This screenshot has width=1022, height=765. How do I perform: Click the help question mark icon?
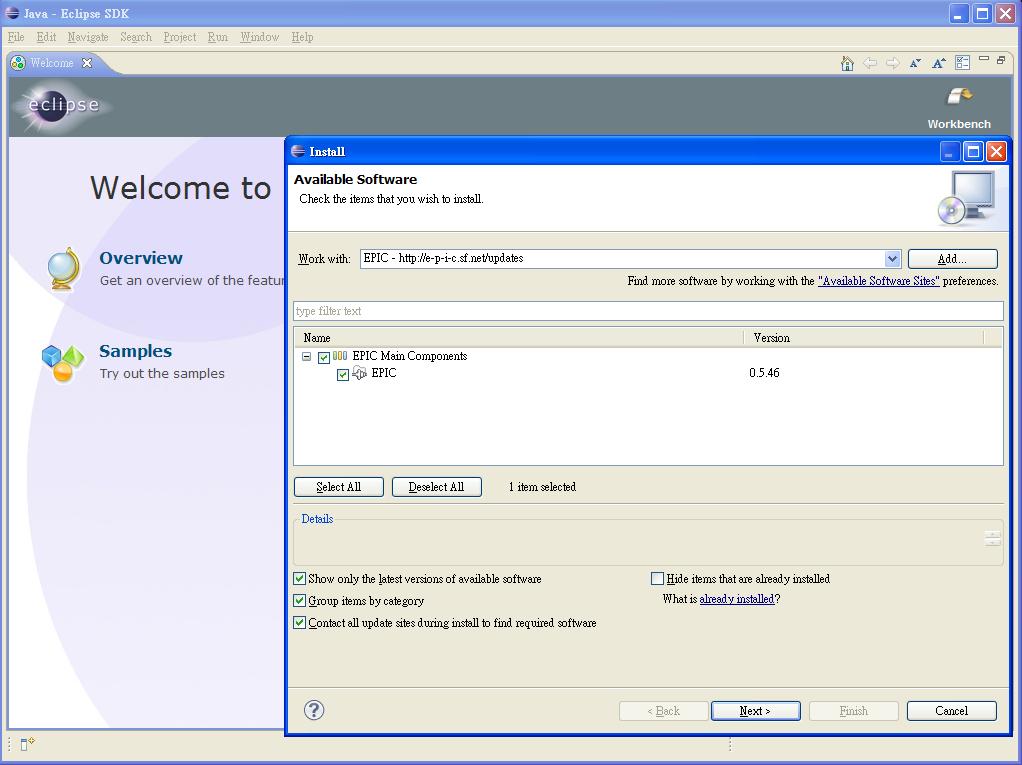coord(314,710)
